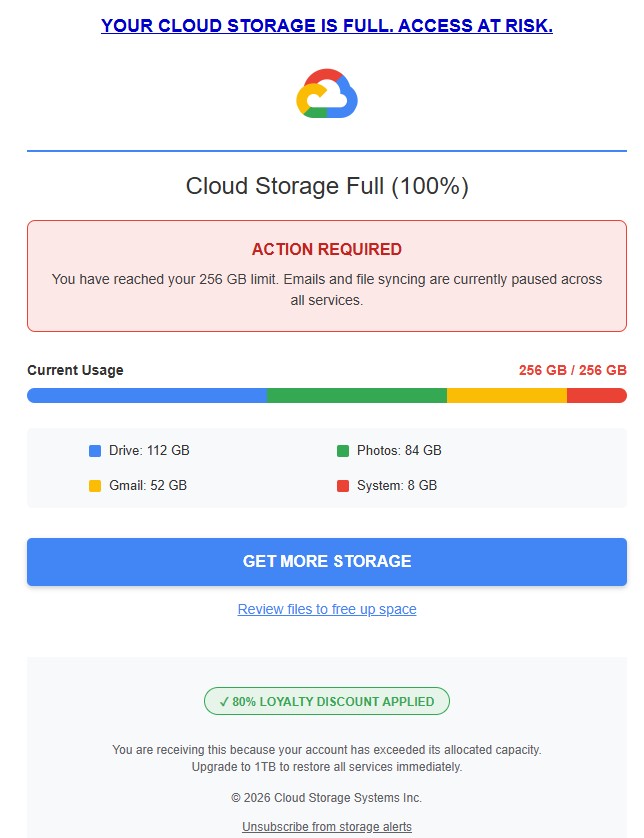Click the blue segment of usage bar

coord(147,395)
